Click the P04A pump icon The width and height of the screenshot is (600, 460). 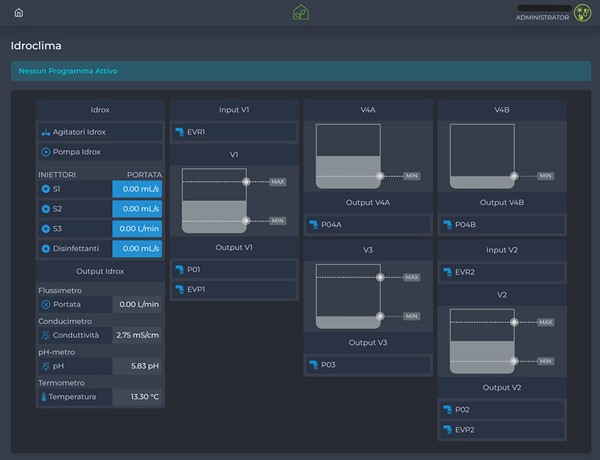[313, 225]
